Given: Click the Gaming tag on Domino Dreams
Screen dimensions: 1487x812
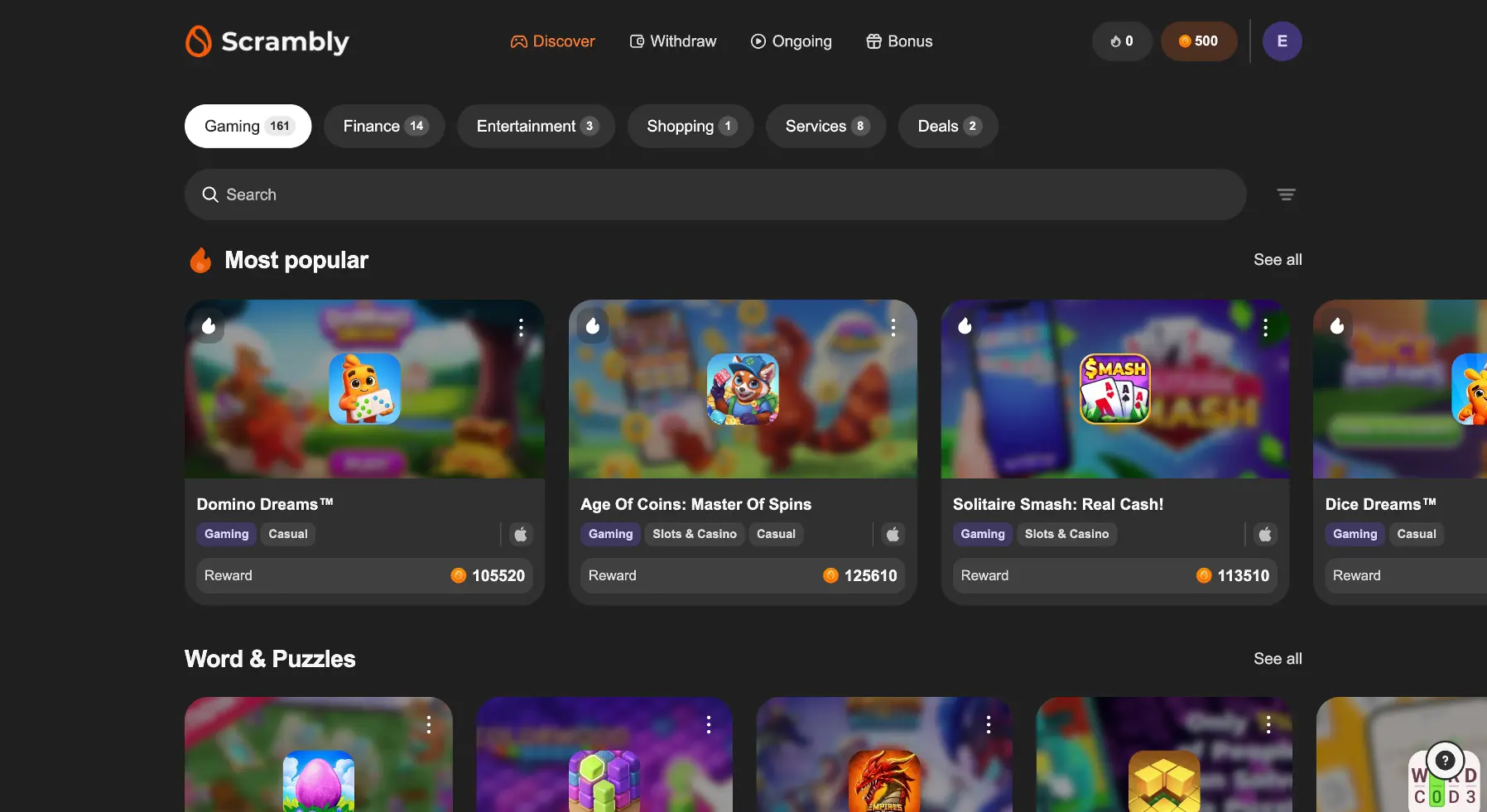Looking at the screenshot, I should point(227,534).
